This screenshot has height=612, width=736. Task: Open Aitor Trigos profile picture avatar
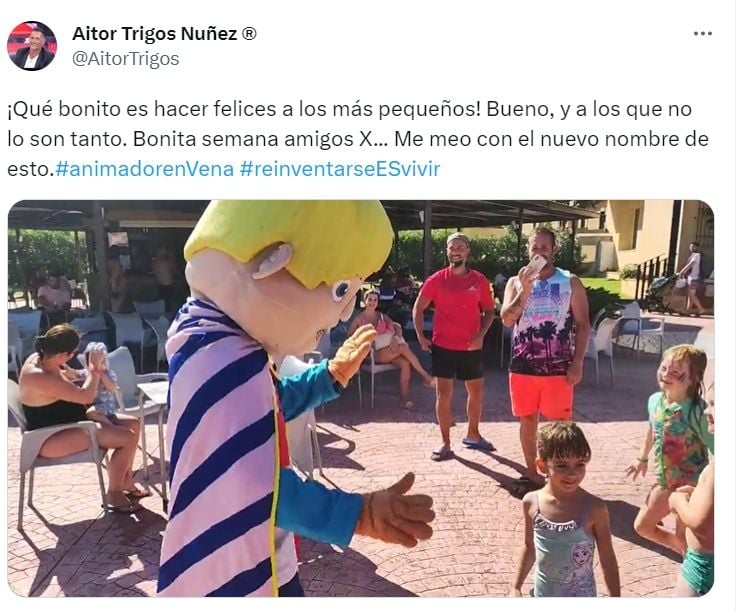pyautogui.click(x=31, y=46)
